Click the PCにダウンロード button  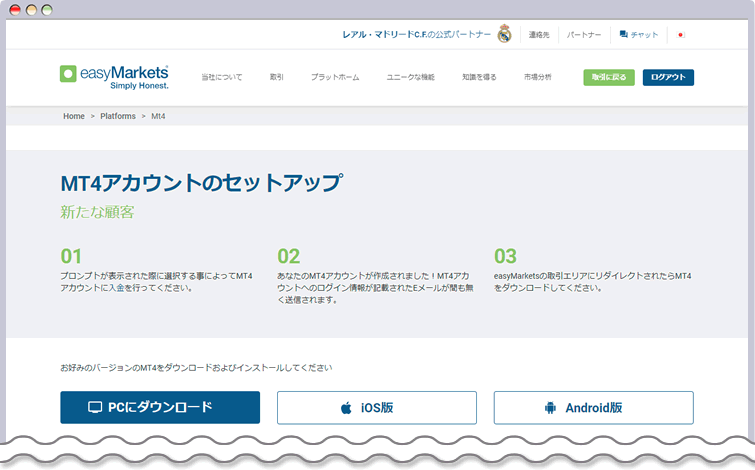click(160, 407)
